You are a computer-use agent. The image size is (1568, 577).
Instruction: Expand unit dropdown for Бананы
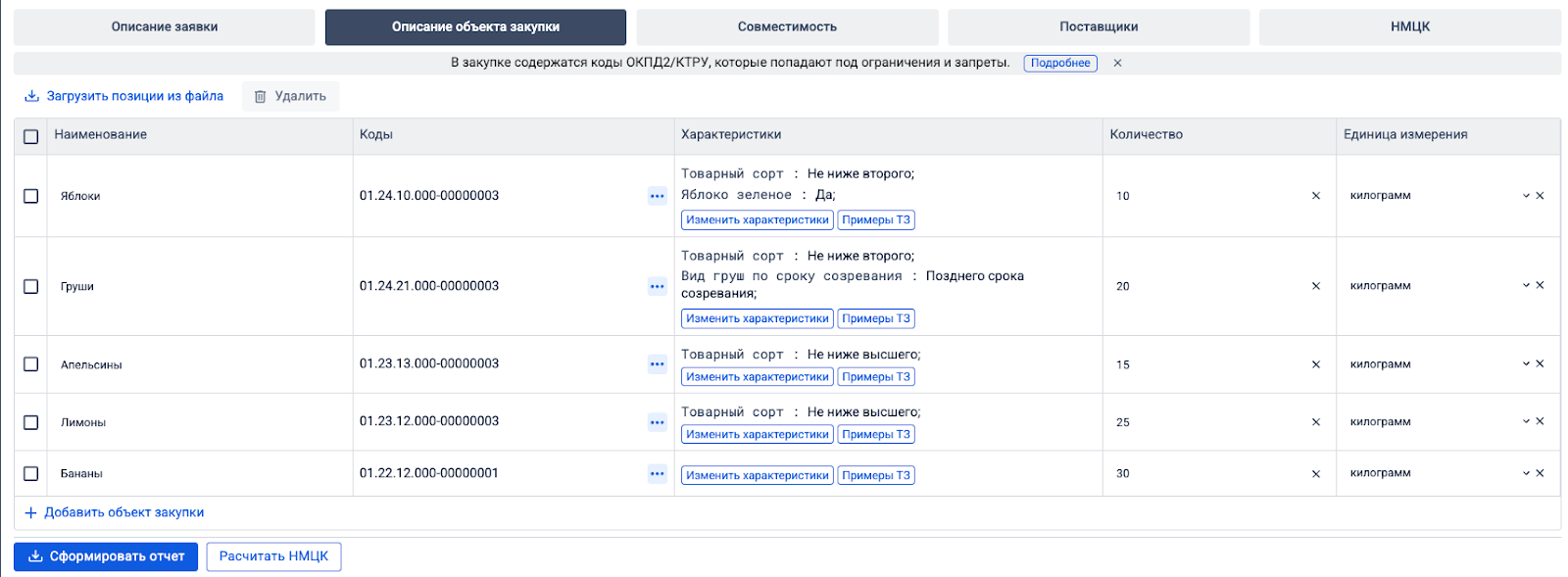1526,473
